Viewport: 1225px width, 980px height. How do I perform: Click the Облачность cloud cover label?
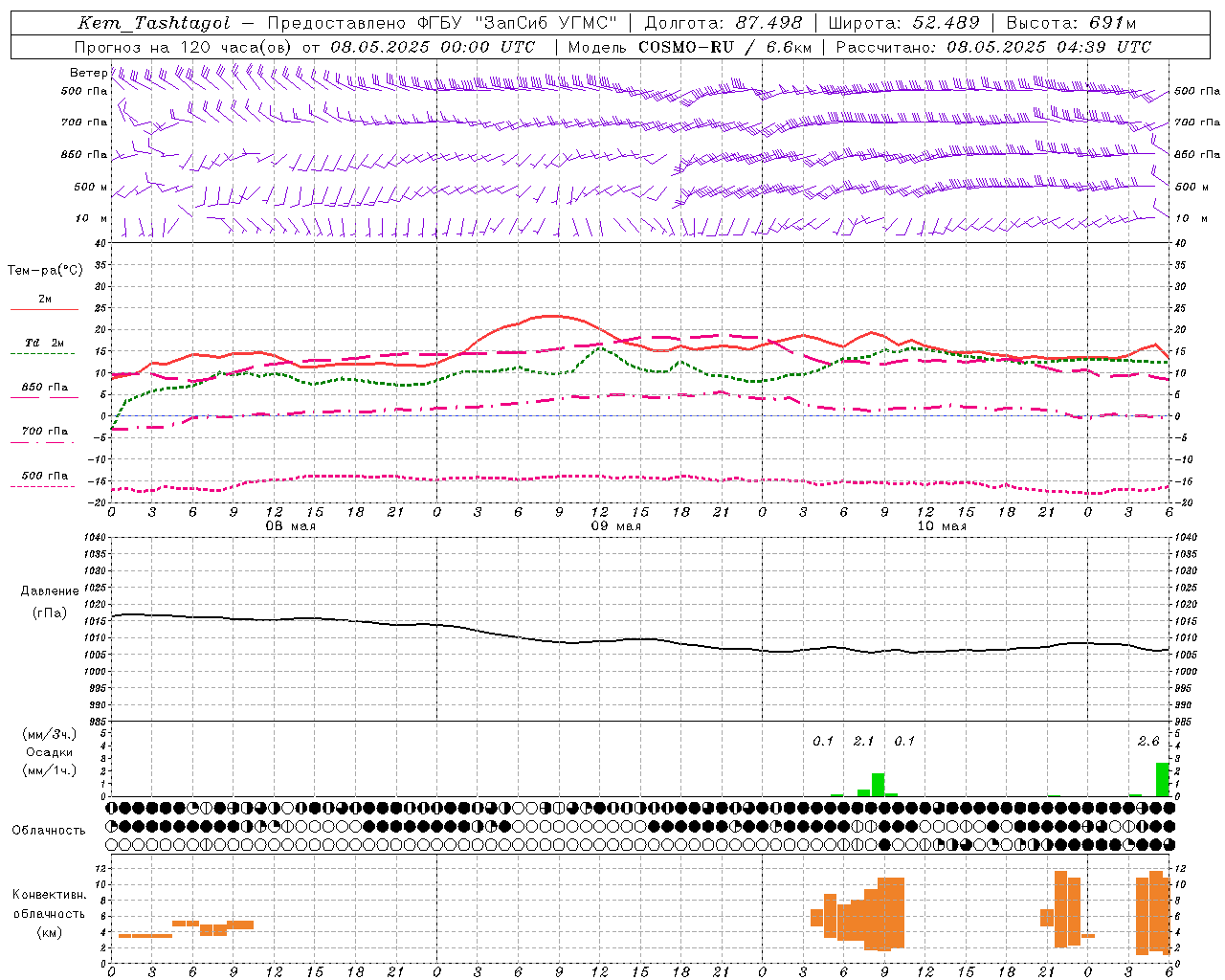coord(49,830)
